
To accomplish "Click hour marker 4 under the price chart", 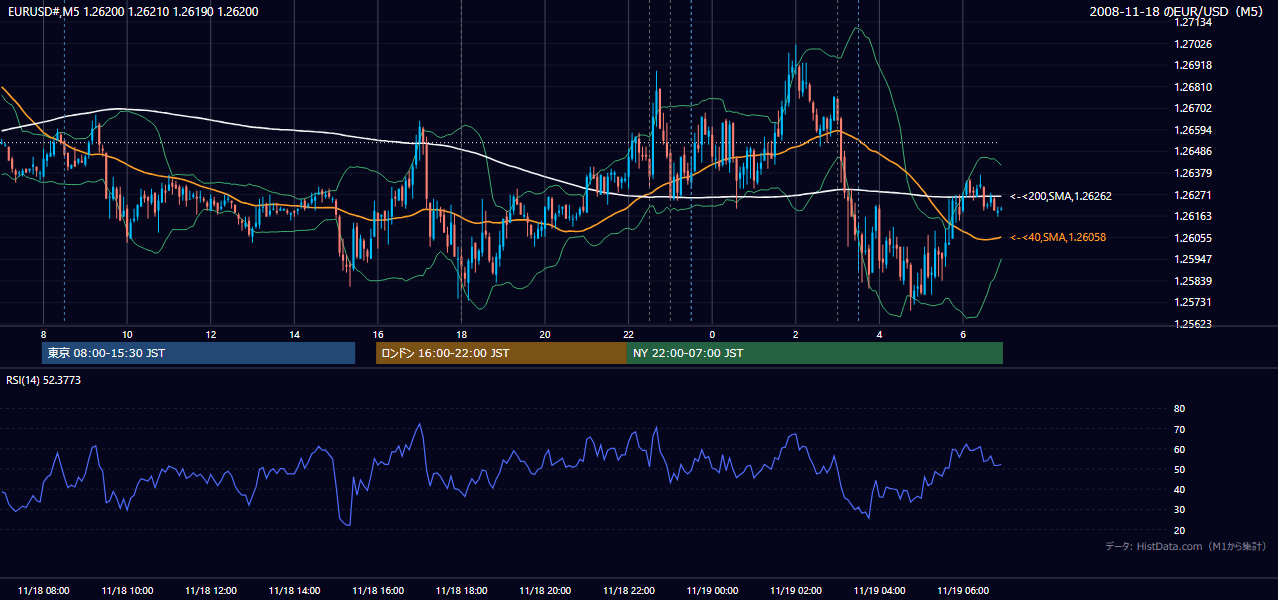I will click(x=879, y=334).
